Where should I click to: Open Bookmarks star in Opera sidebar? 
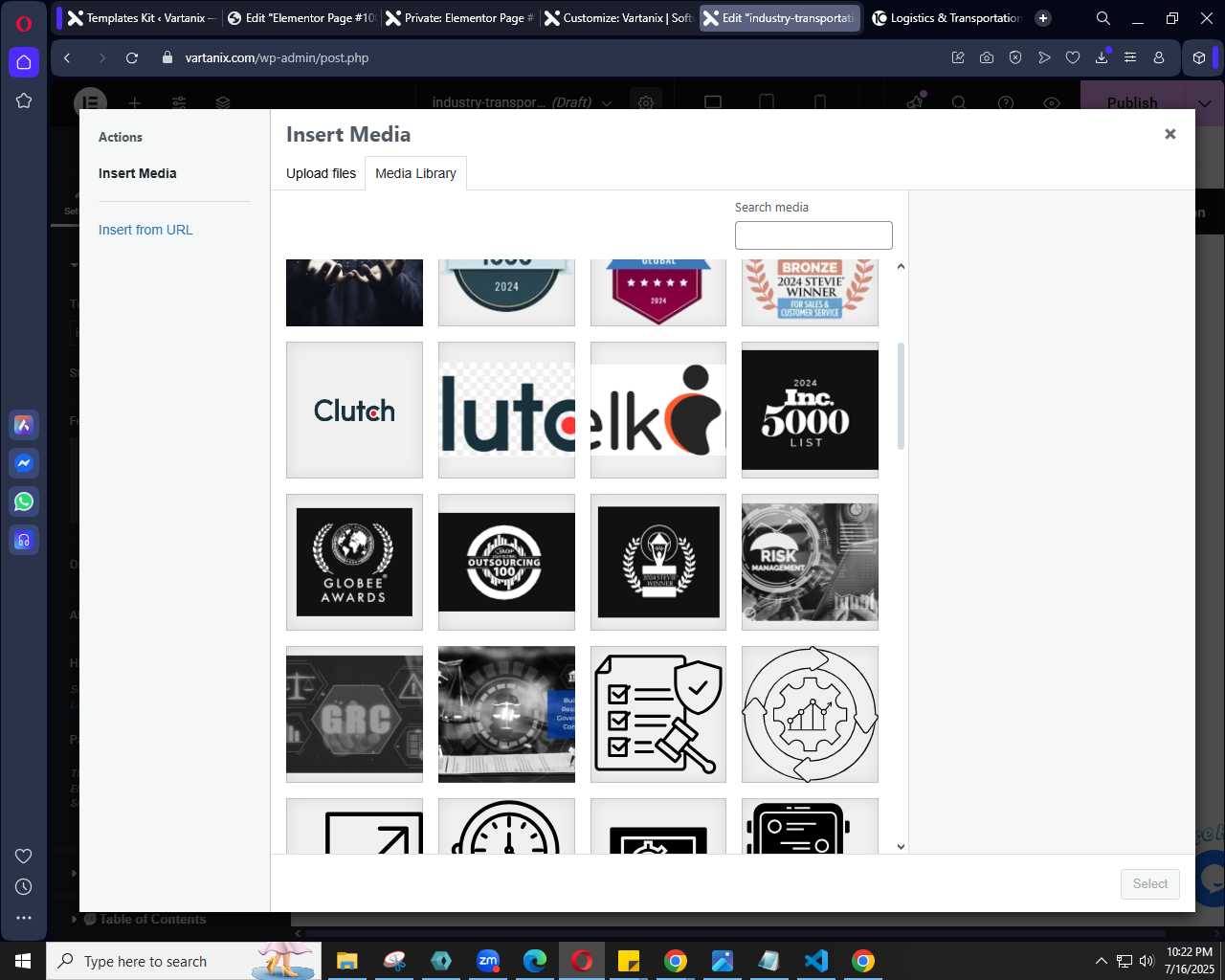pyautogui.click(x=24, y=100)
